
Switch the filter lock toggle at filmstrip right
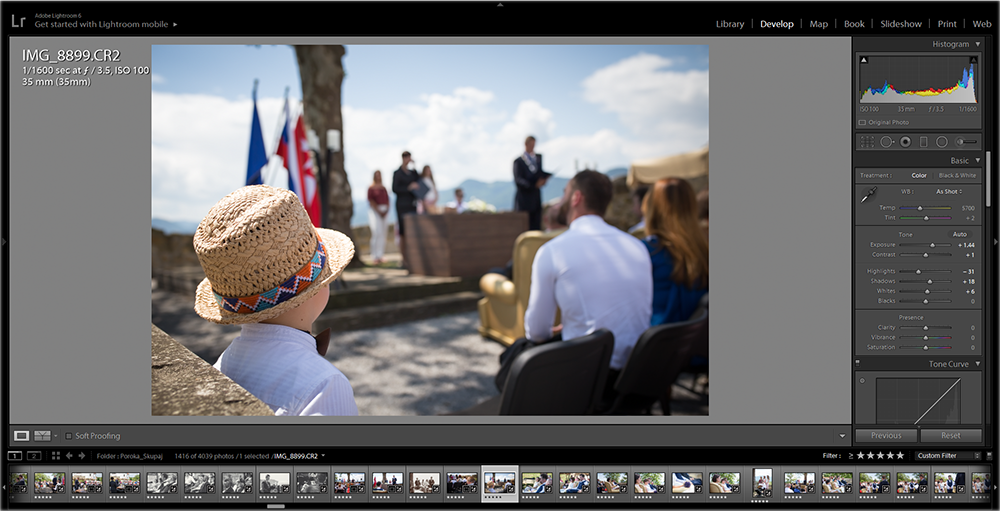[989, 455]
